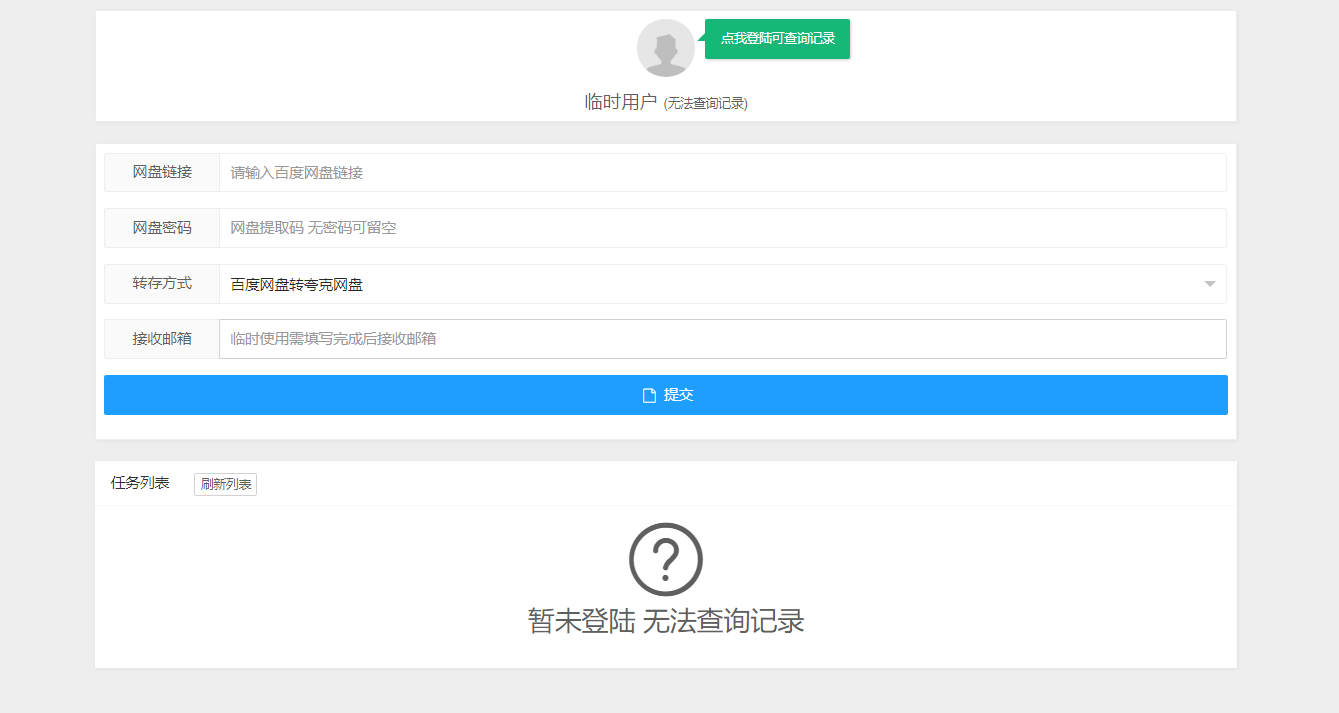The width and height of the screenshot is (1339, 713).
Task: Focus the 网盘密码 extraction code field
Action: coord(722,228)
